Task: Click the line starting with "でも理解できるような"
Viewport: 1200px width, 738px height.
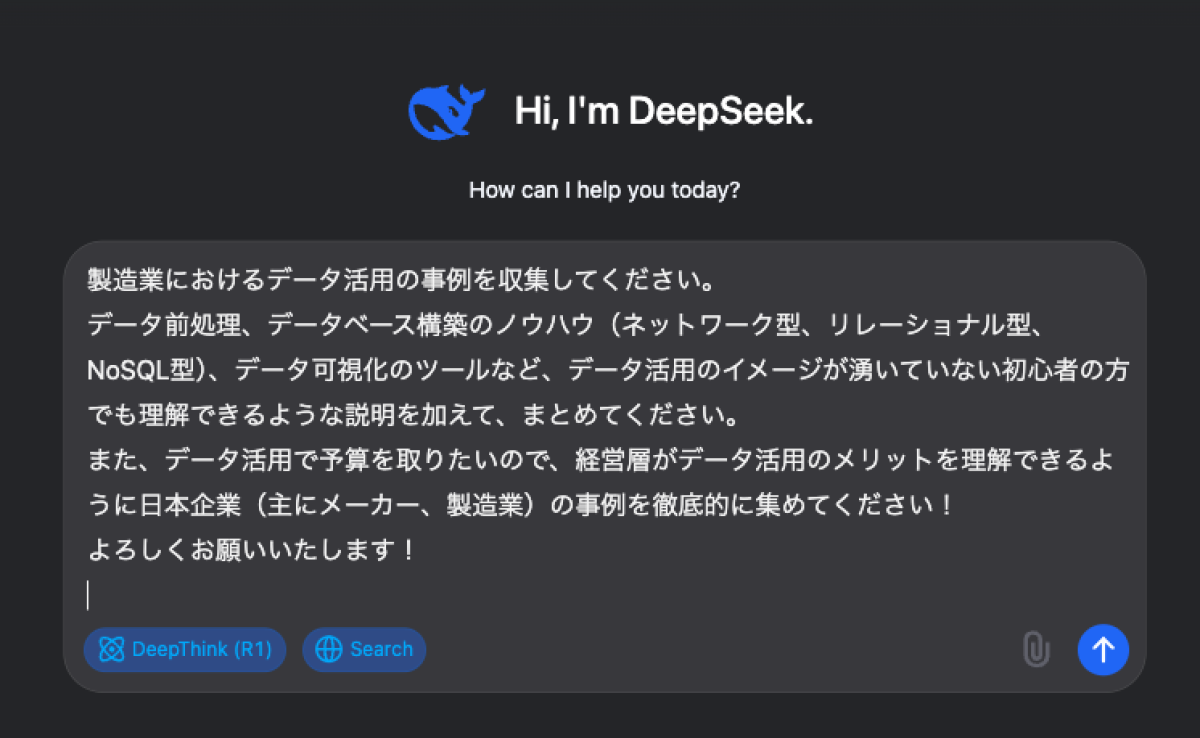Action: point(400,415)
